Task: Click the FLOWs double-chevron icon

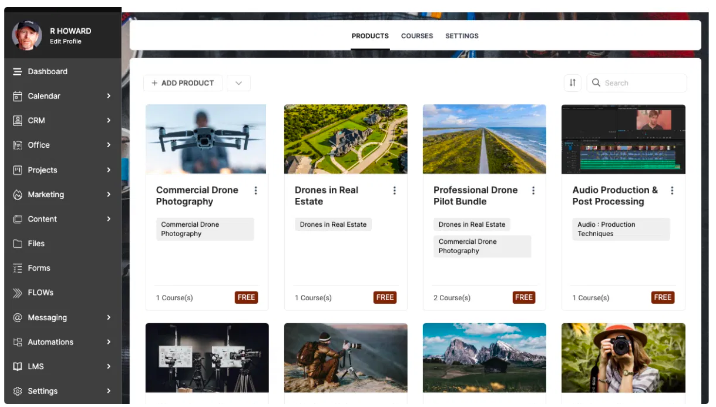Action: (17, 293)
